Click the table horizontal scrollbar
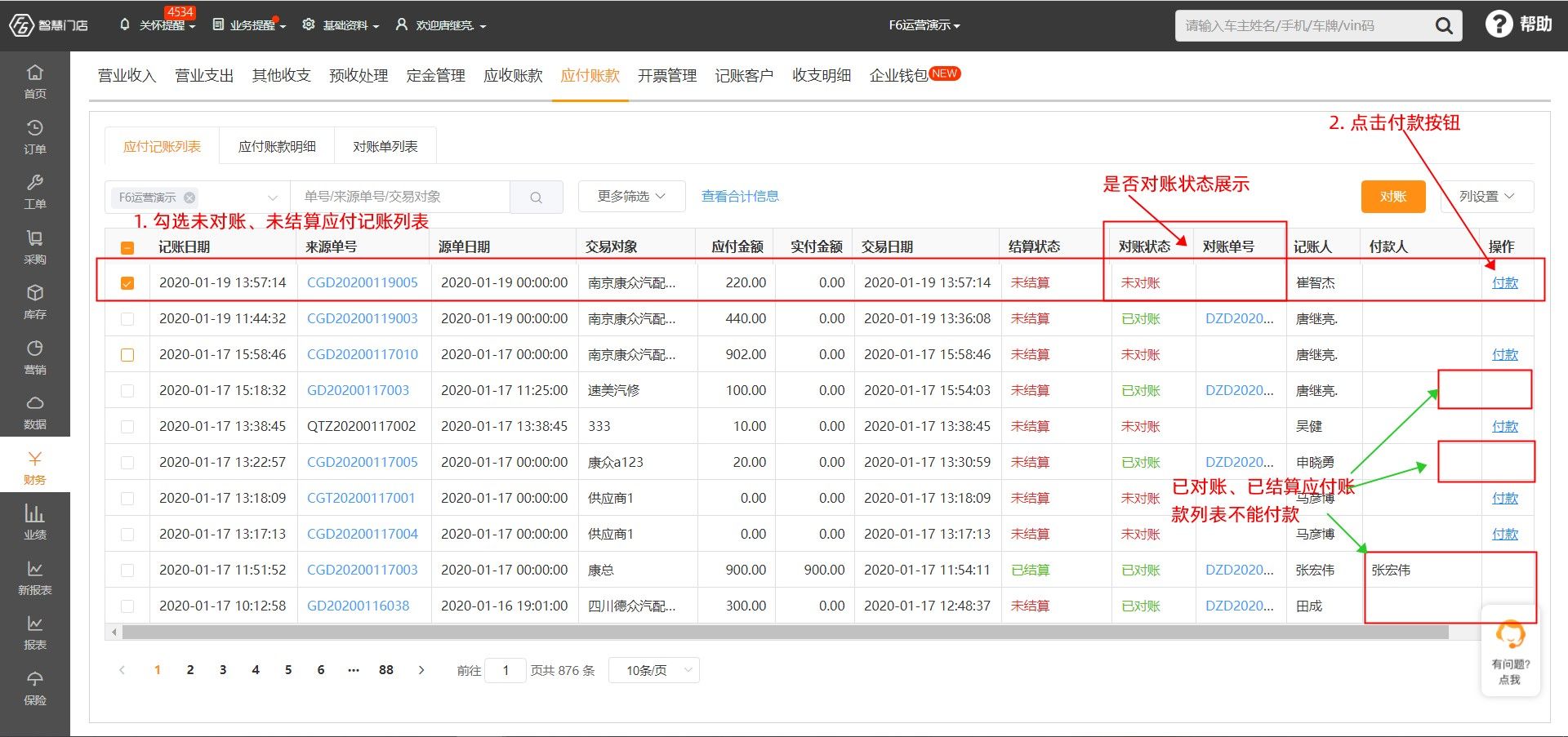This screenshot has width=1568, height=737. click(x=785, y=633)
